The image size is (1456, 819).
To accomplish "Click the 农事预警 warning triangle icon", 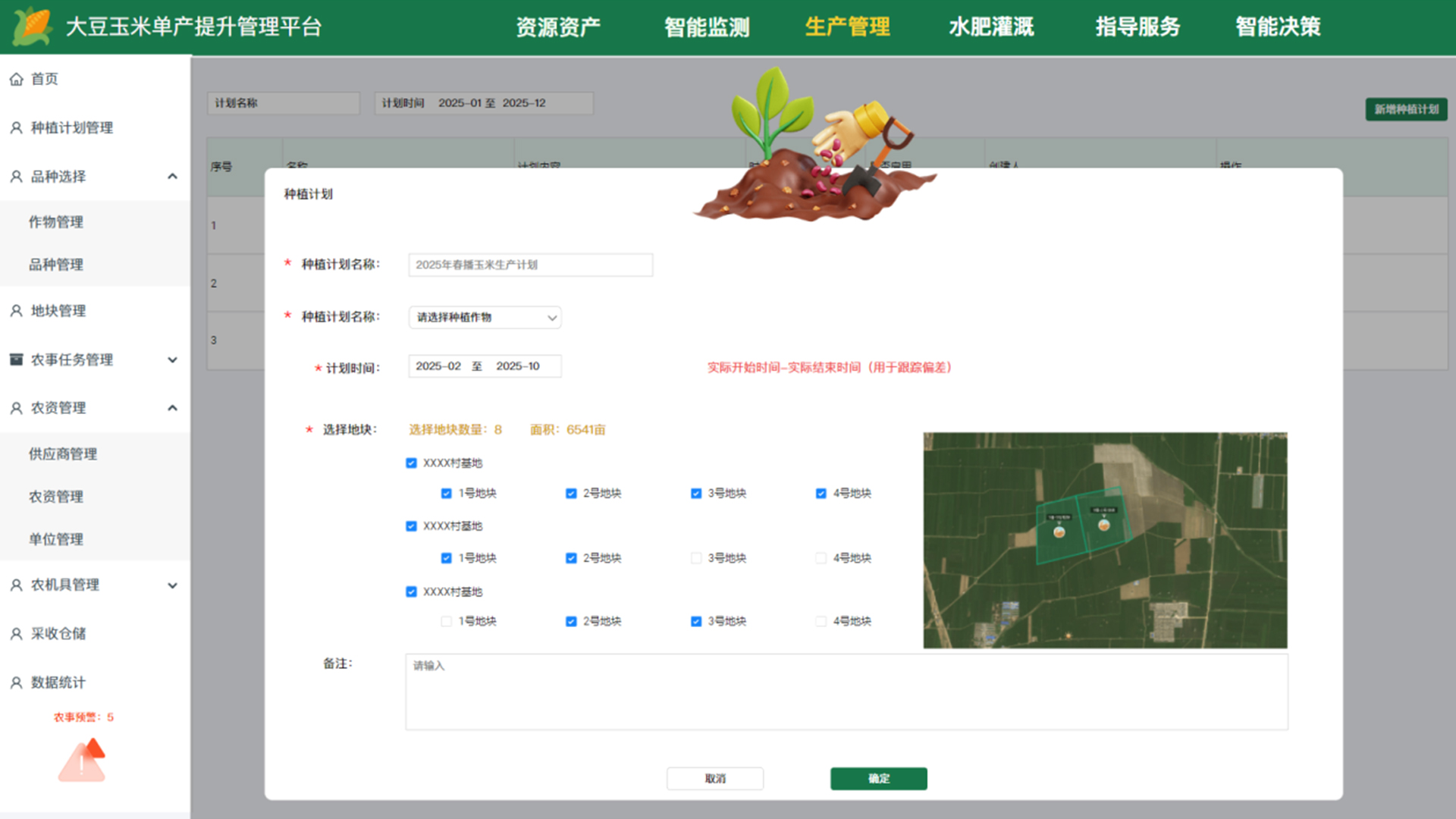I will click(x=82, y=761).
